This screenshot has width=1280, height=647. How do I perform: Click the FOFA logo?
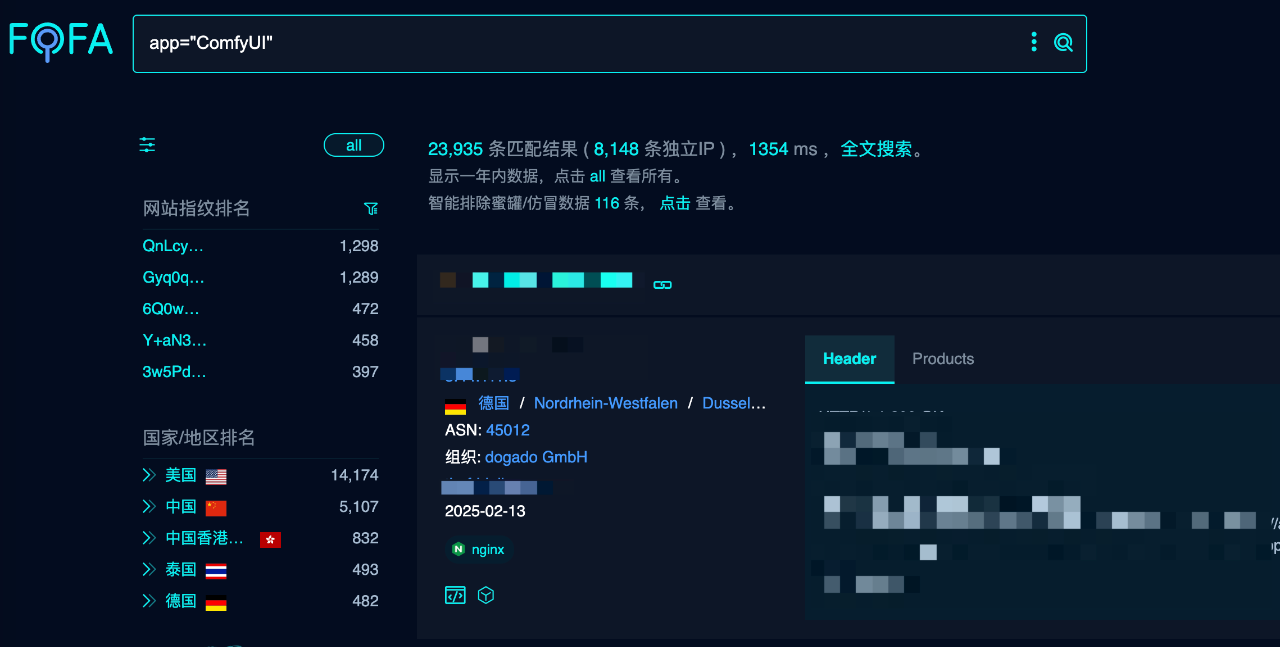pyautogui.click(x=61, y=40)
